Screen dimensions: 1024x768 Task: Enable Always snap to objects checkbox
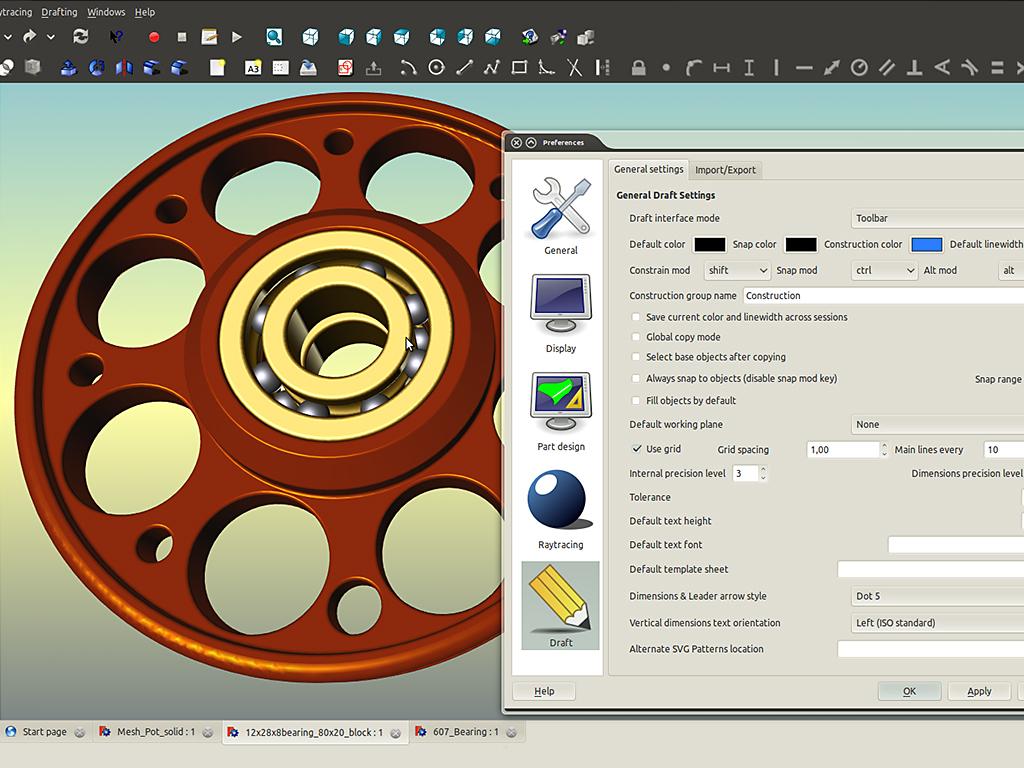635,378
